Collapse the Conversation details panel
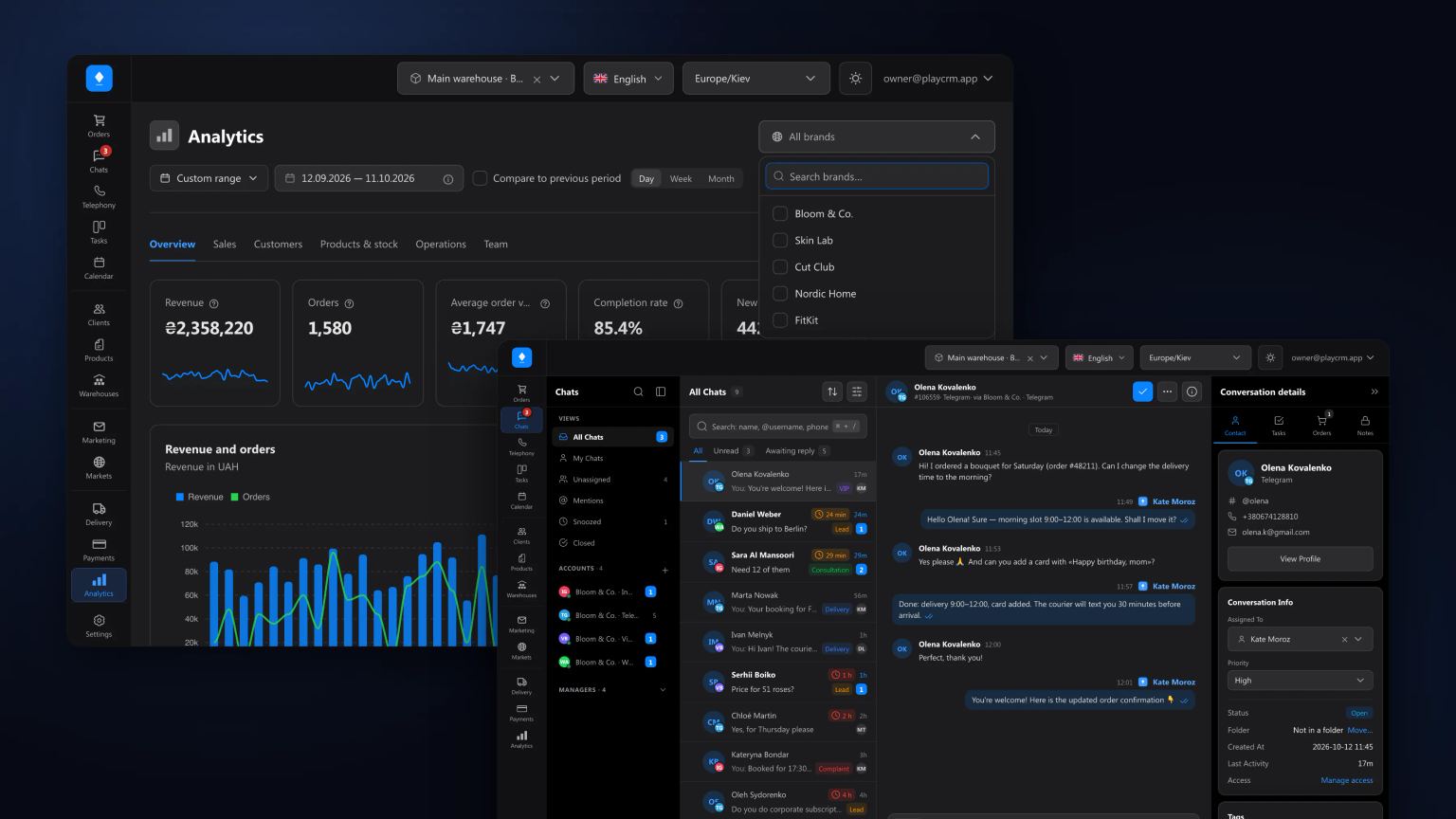This screenshot has height=819, width=1456. tap(1374, 391)
